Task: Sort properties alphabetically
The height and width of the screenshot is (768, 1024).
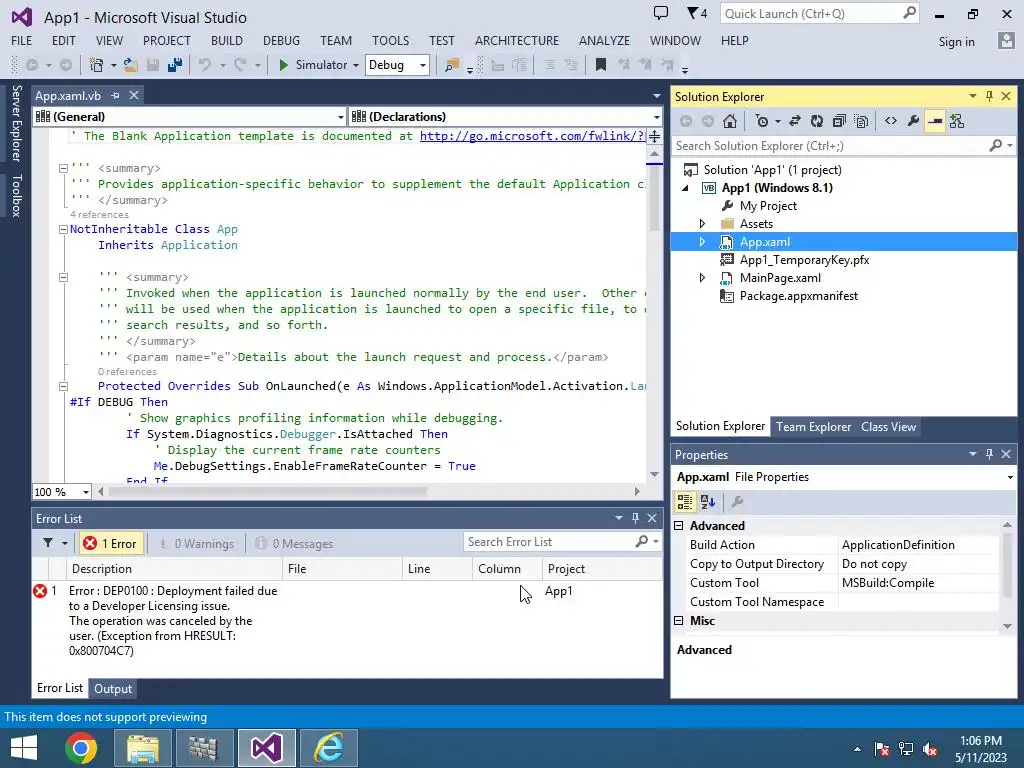Action: 708,502
